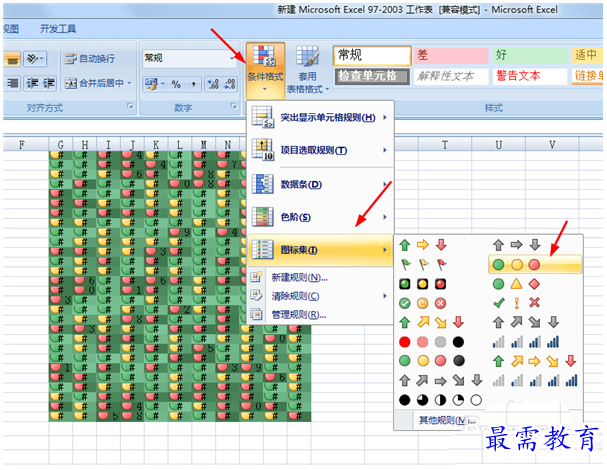Select 3 symbols circled icon set

(423, 303)
